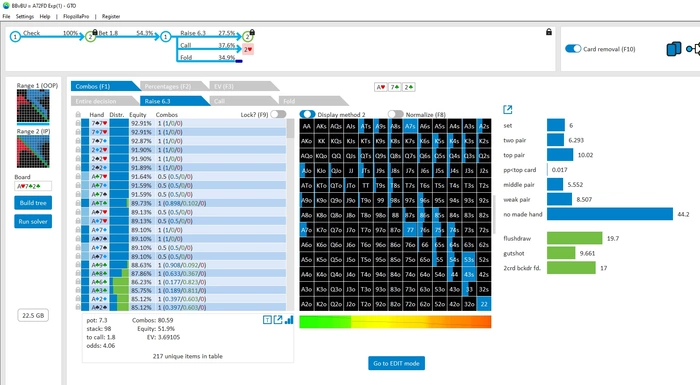Open the bar chart icon below hand table
Image resolution: width=700 pixels, height=385 pixels.
click(x=289, y=319)
